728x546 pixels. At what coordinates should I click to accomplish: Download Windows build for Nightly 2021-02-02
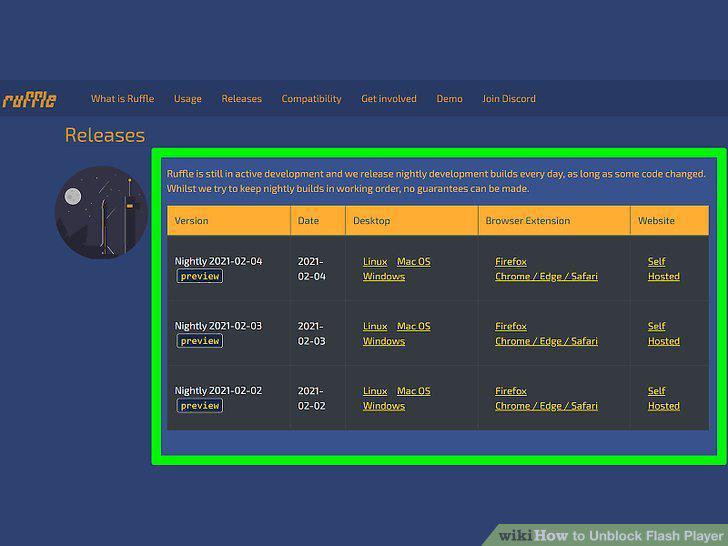click(x=384, y=406)
